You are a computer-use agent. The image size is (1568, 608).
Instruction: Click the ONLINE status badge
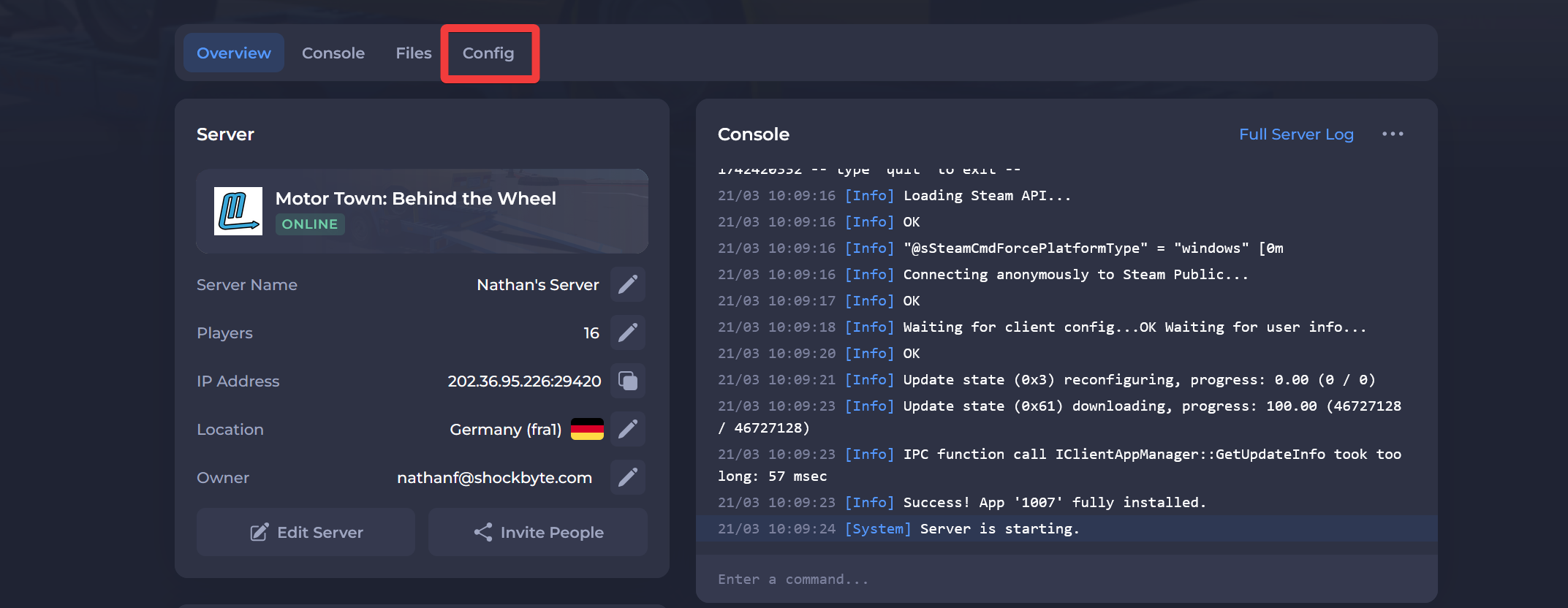(310, 224)
